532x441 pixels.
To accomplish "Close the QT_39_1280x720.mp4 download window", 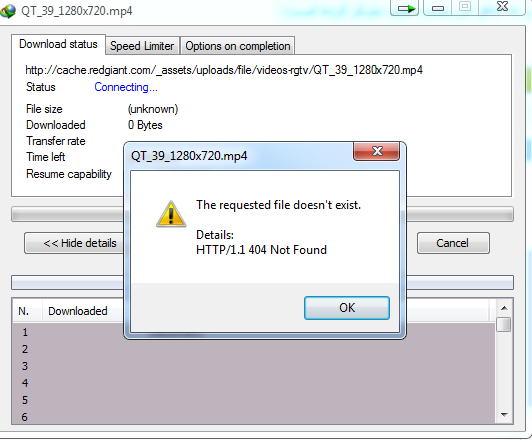I will pyautogui.click(x=502, y=7).
